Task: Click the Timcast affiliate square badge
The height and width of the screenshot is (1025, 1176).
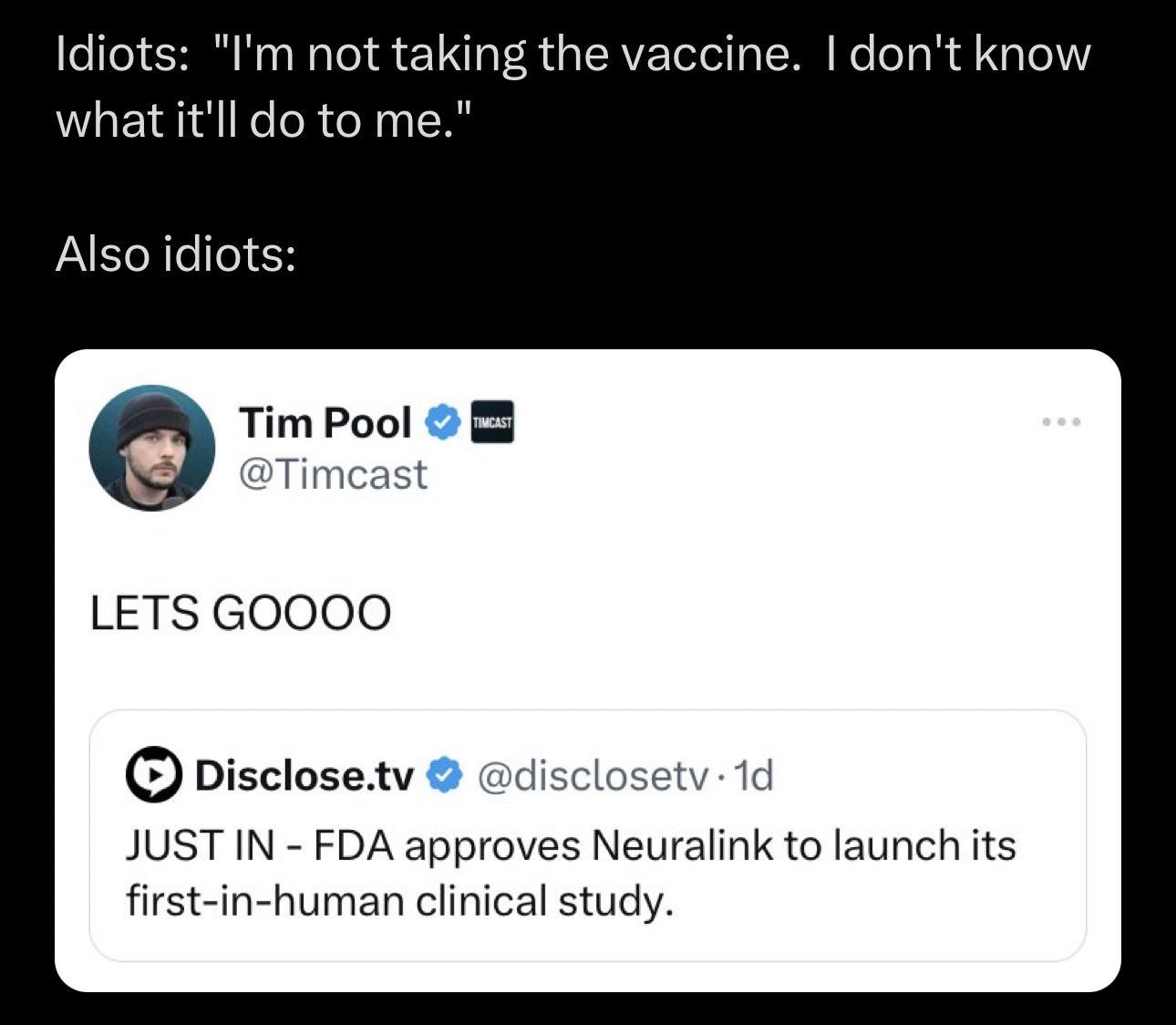Action: 491,421
